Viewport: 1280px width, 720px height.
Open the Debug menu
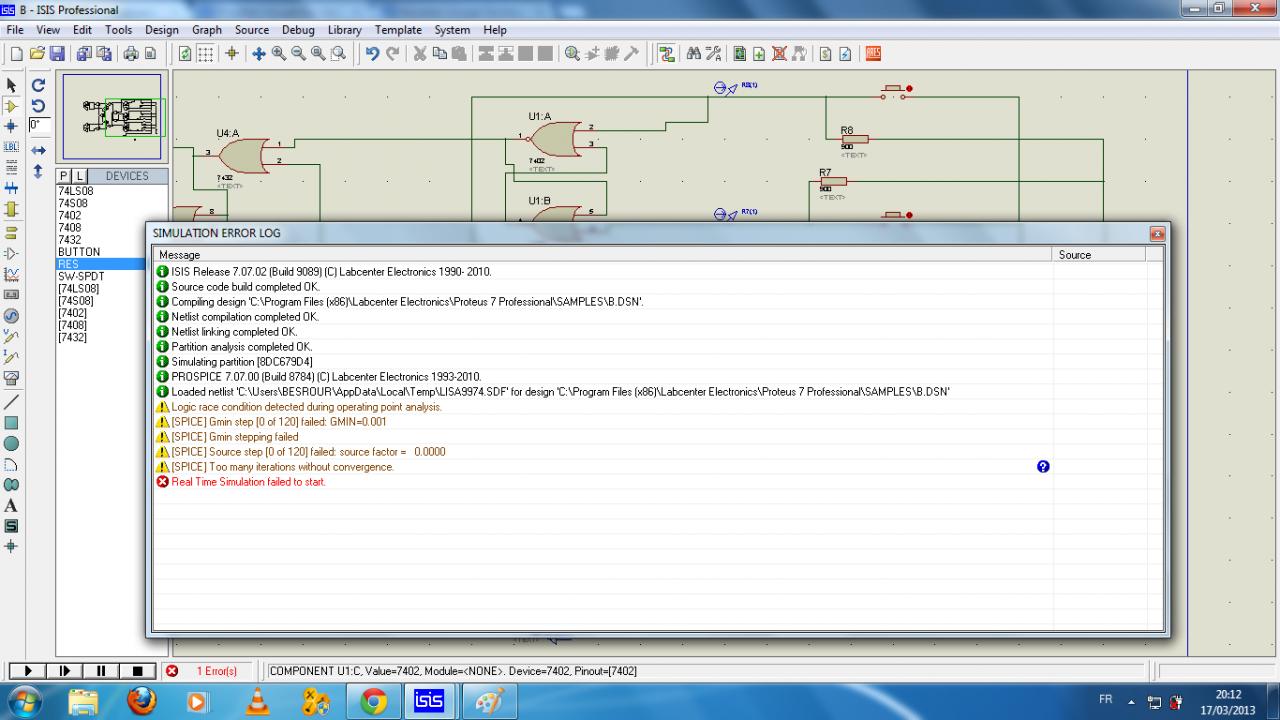[298, 30]
